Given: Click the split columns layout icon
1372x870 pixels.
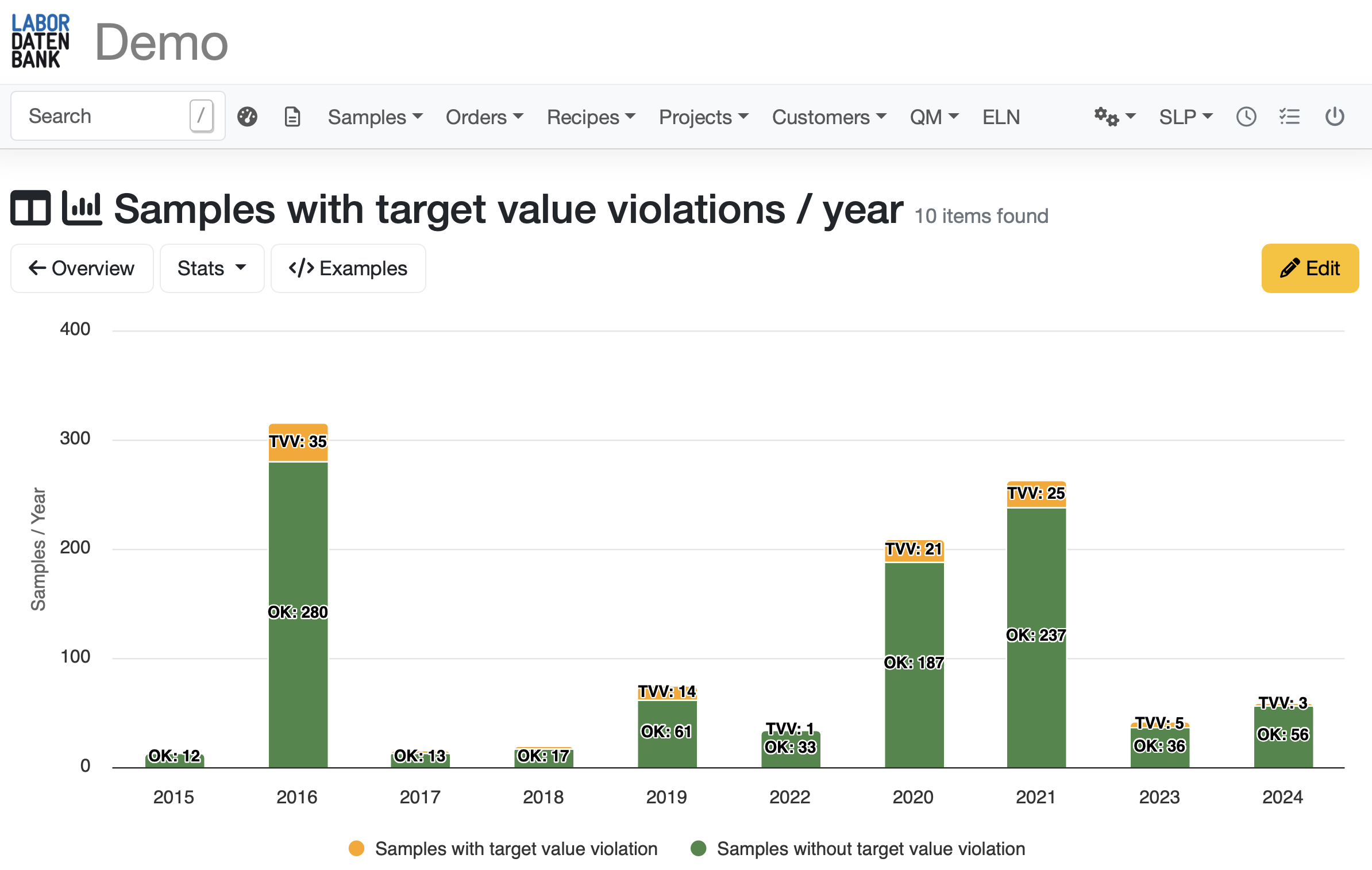Looking at the screenshot, I should coord(30,208).
